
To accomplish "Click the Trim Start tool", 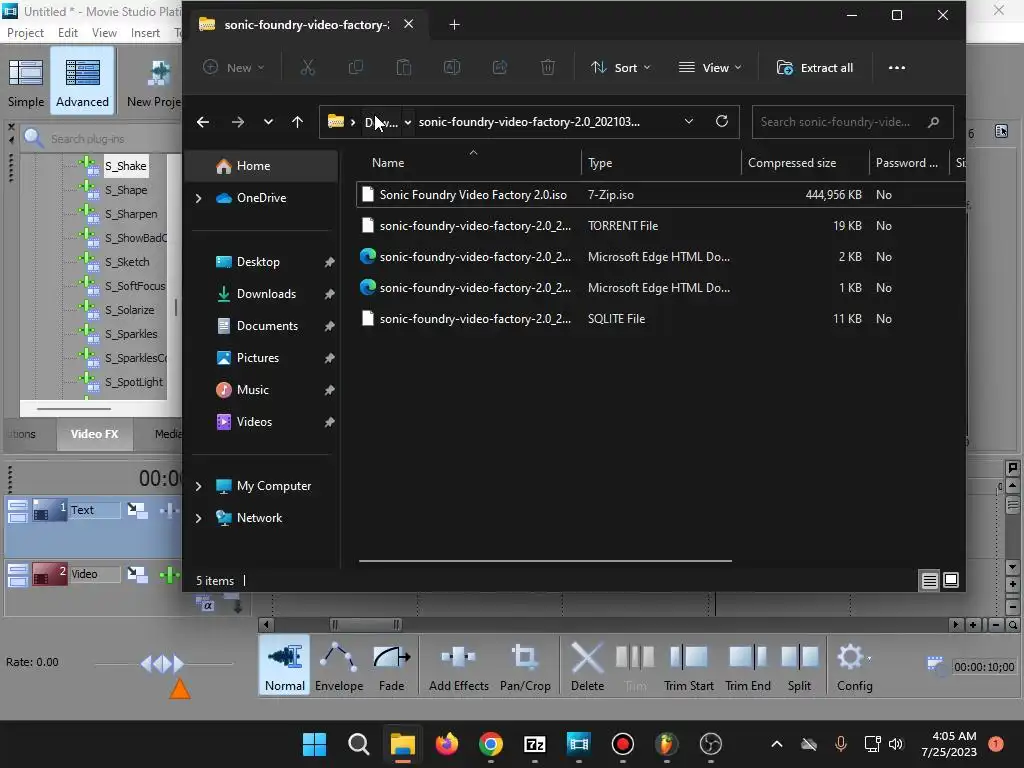I will [x=688, y=665].
